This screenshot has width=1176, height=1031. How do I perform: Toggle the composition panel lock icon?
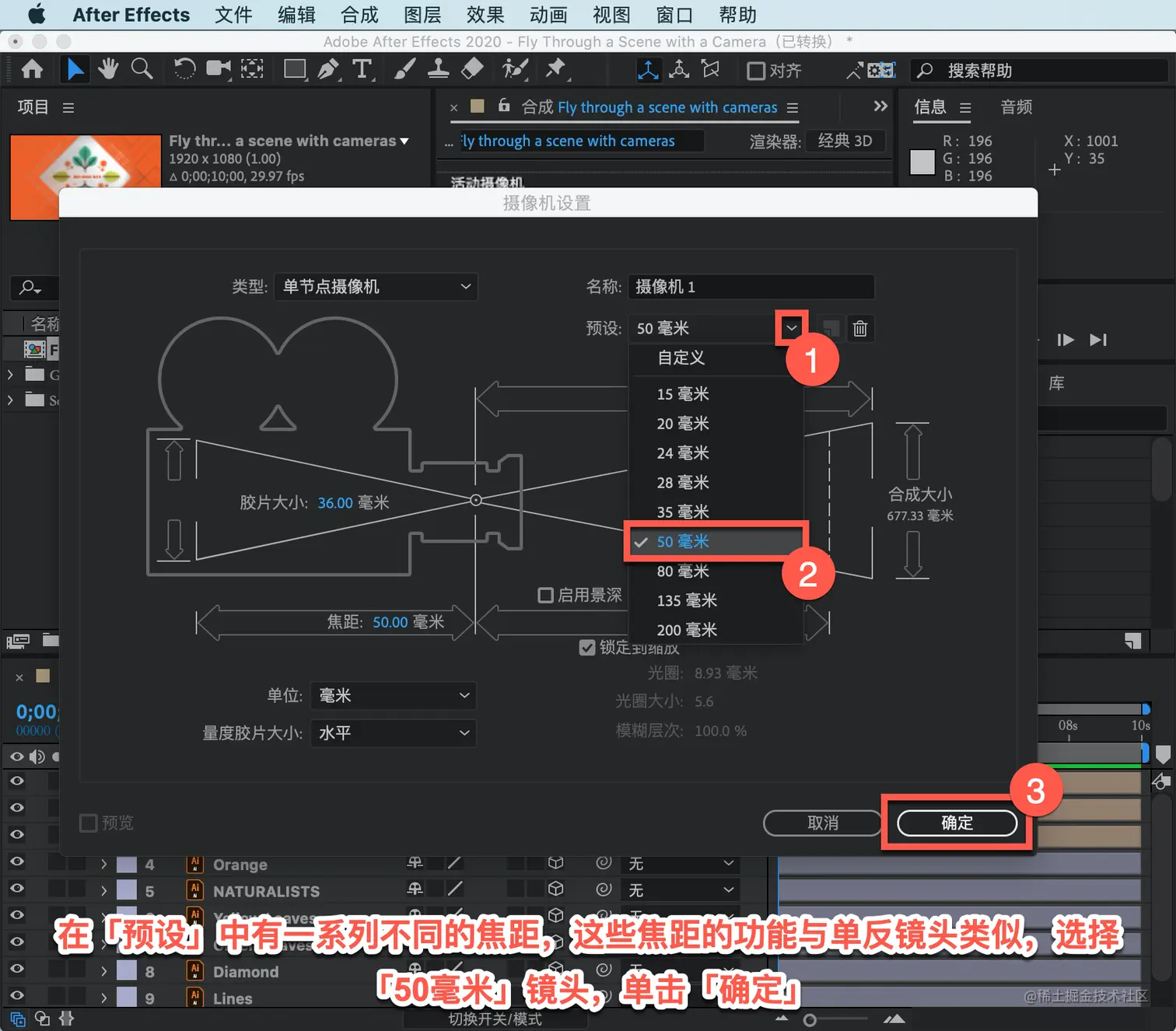coord(504,106)
